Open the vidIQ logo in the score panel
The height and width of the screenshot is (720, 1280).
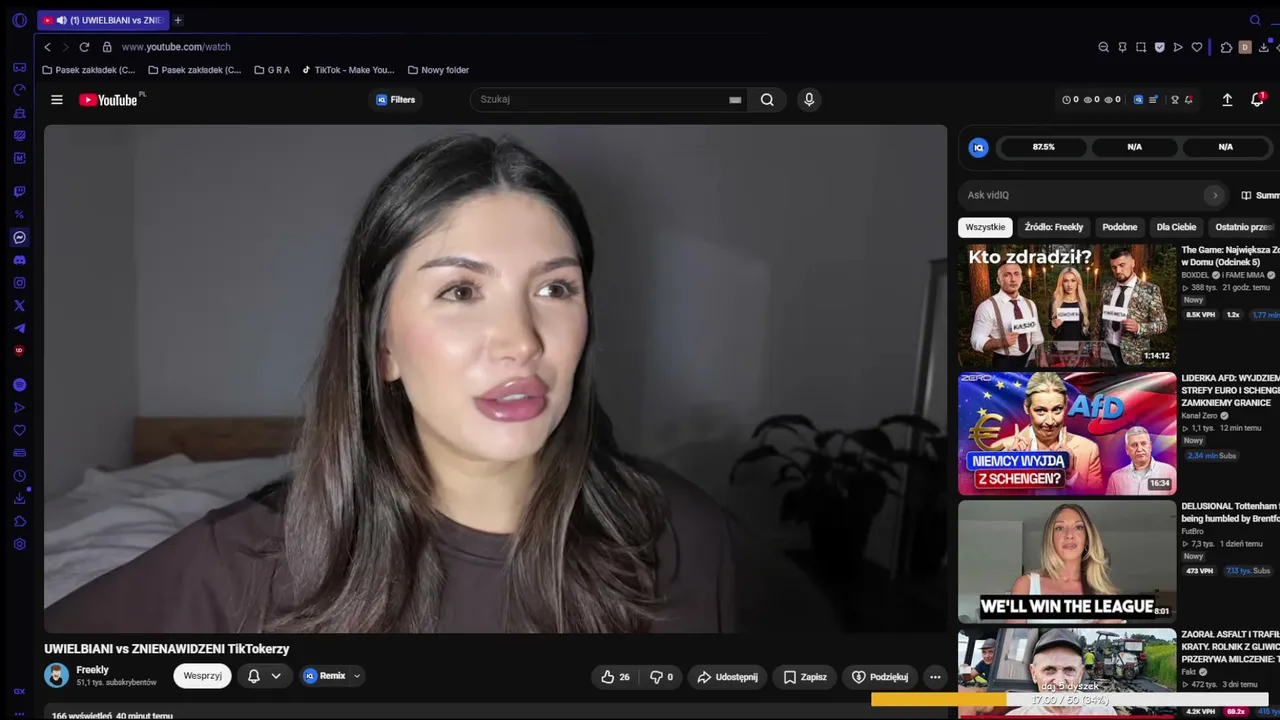click(x=979, y=147)
